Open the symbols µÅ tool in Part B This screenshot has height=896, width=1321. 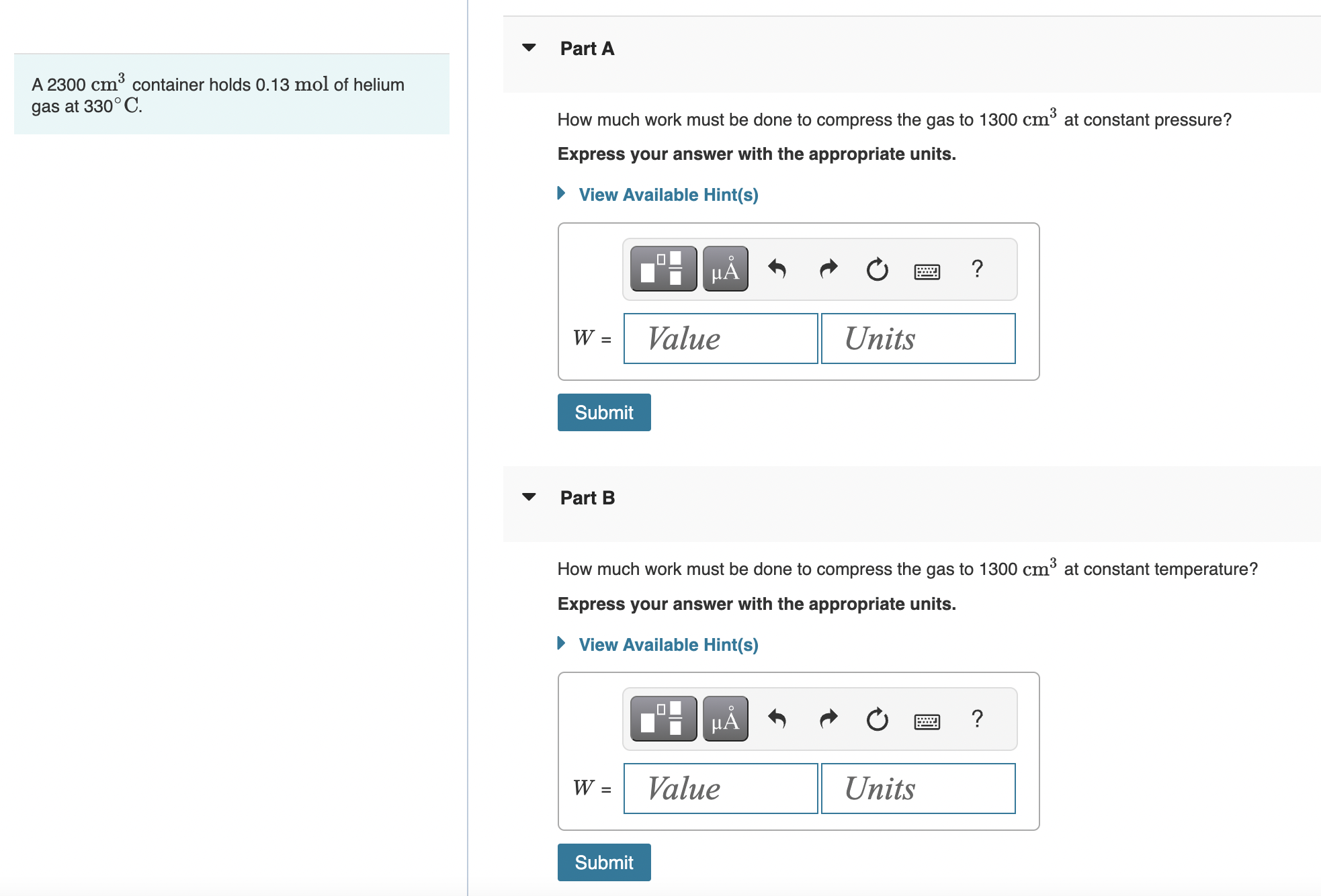point(725,719)
